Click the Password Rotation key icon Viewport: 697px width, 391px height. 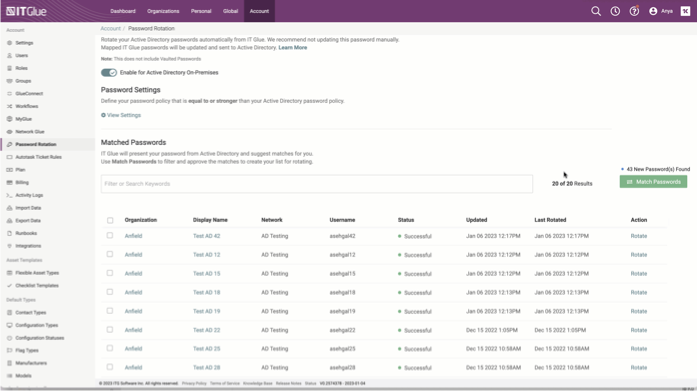[x=9, y=144]
